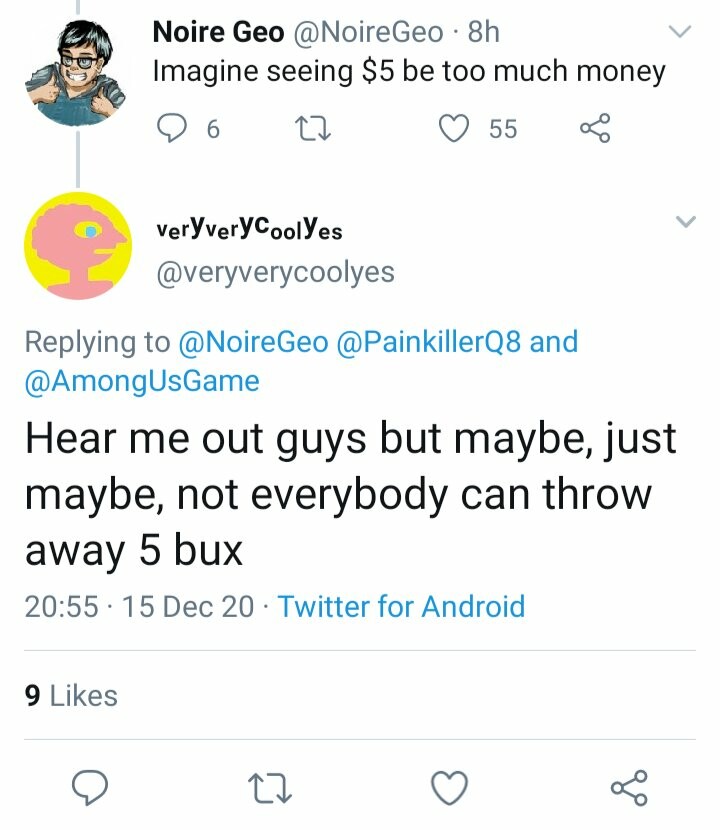Click the Noire Geo display name
This screenshot has width=720, height=830.
pyautogui.click(x=218, y=33)
